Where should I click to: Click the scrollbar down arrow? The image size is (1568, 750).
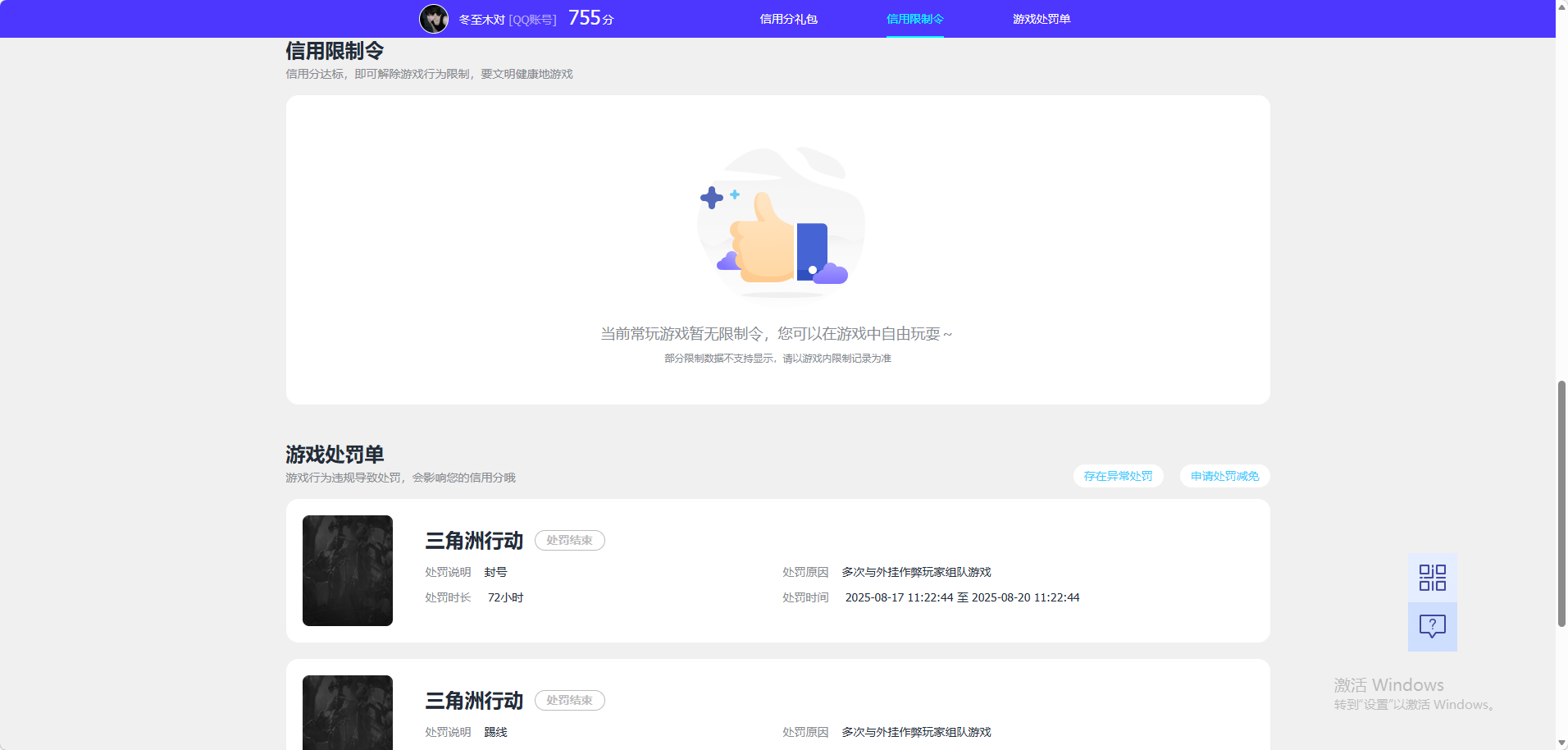coord(1561,743)
